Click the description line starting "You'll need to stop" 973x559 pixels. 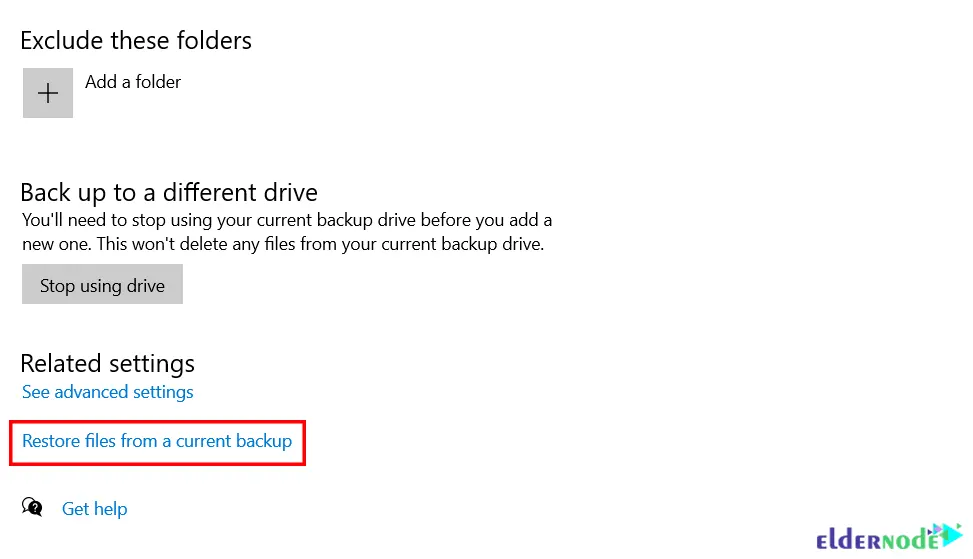pos(287,220)
